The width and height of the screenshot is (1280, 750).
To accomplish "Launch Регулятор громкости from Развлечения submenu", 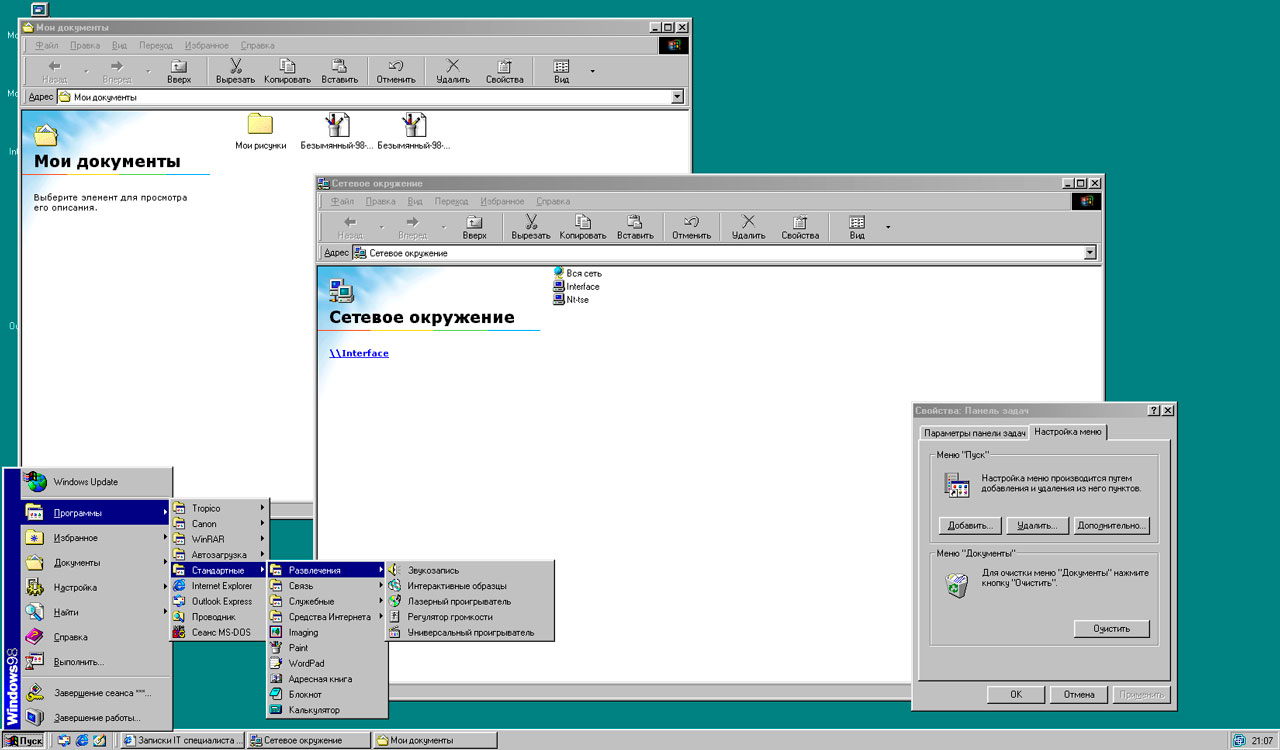I will (x=449, y=617).
